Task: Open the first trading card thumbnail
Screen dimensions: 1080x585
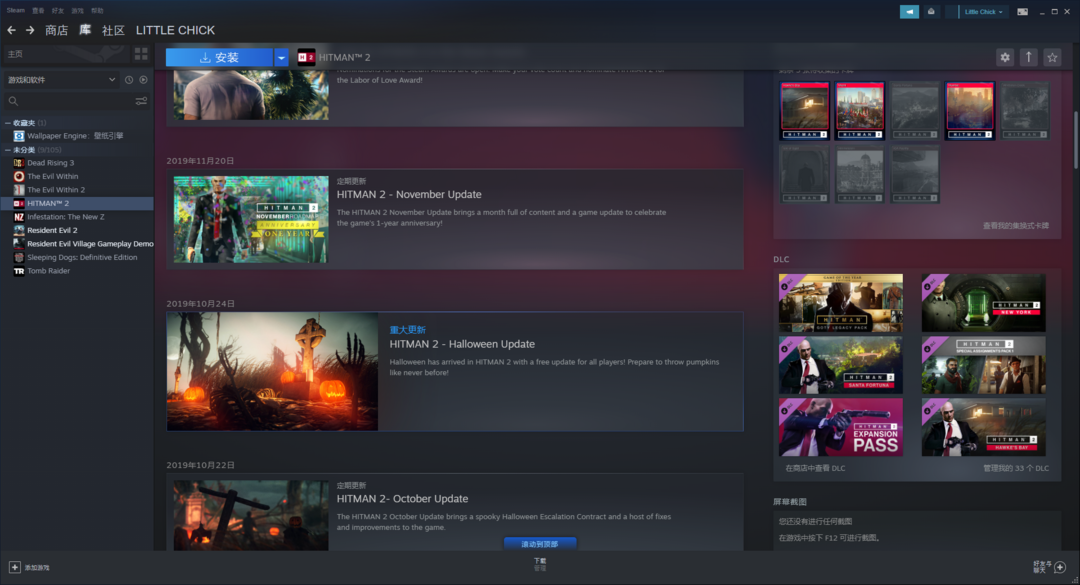Action: 804,111
